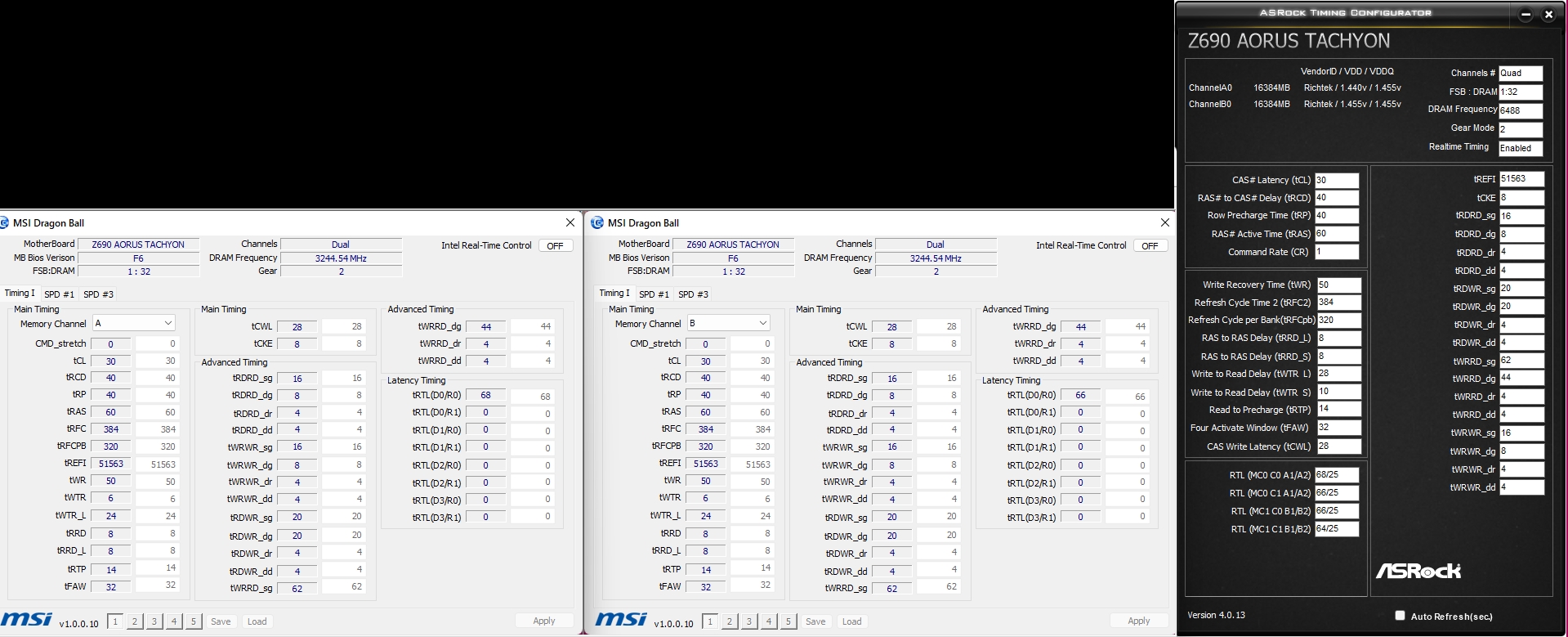Click the tREFI field in ASRock Configurator
1568x637 pixels.
click(x=1521, y=178)
